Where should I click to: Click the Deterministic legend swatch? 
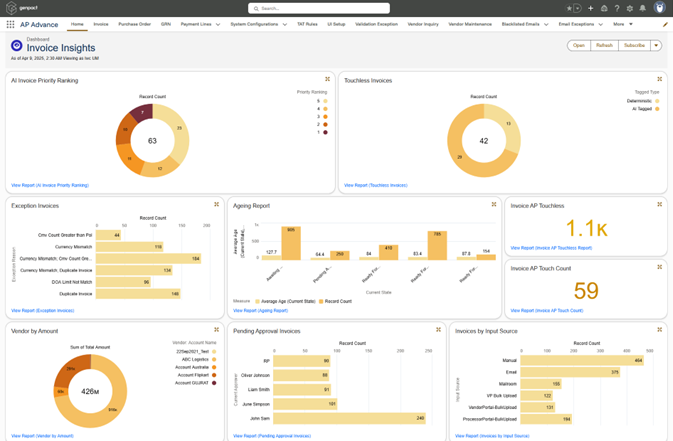coord(657,101)
